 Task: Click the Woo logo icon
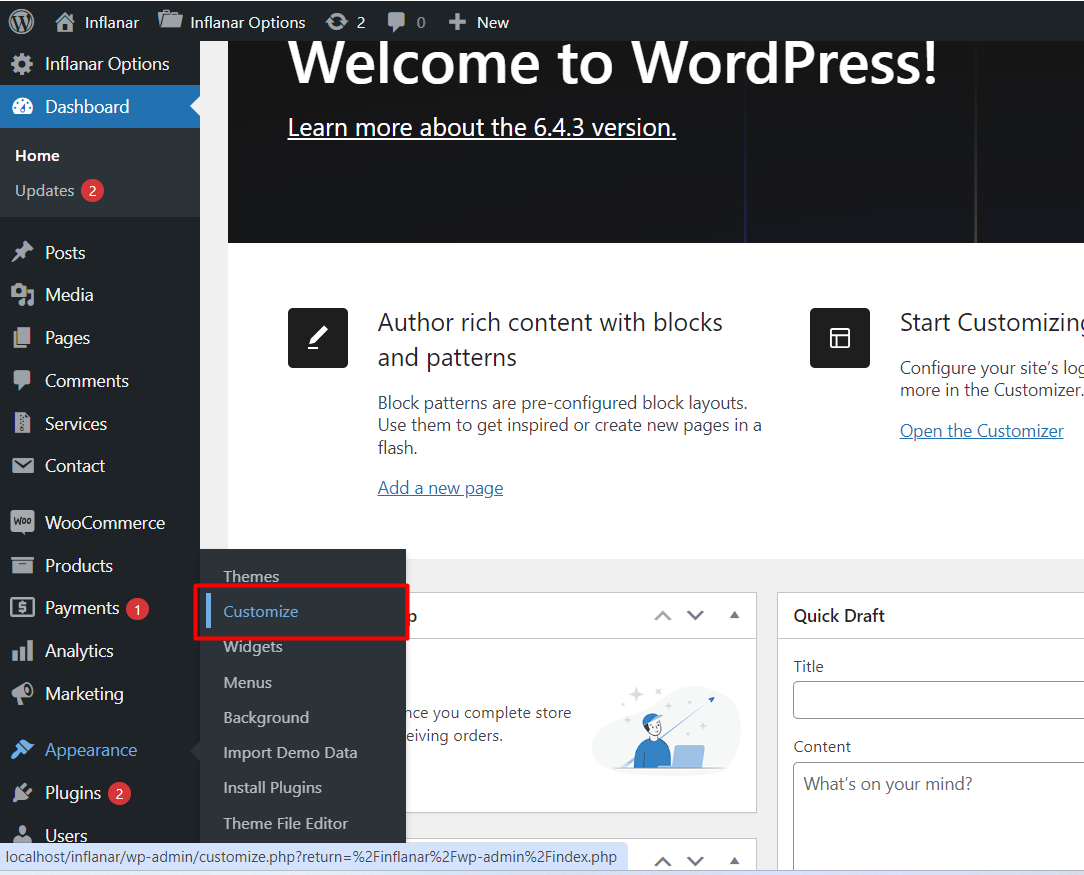point(22,522)
